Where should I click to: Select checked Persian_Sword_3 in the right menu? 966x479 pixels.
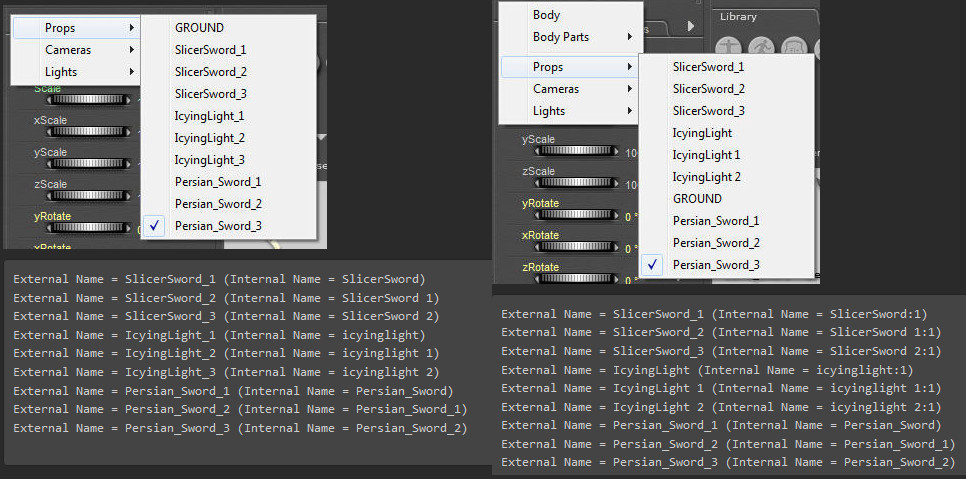(x=715, y=265)
